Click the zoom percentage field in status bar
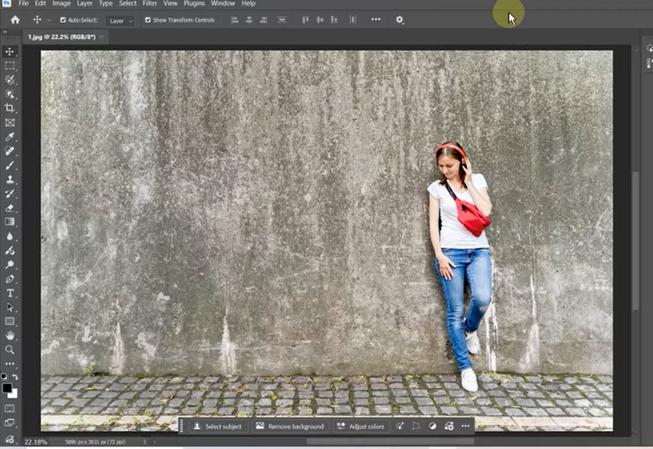This screenshot has width=653, height=449. point(34,441)
